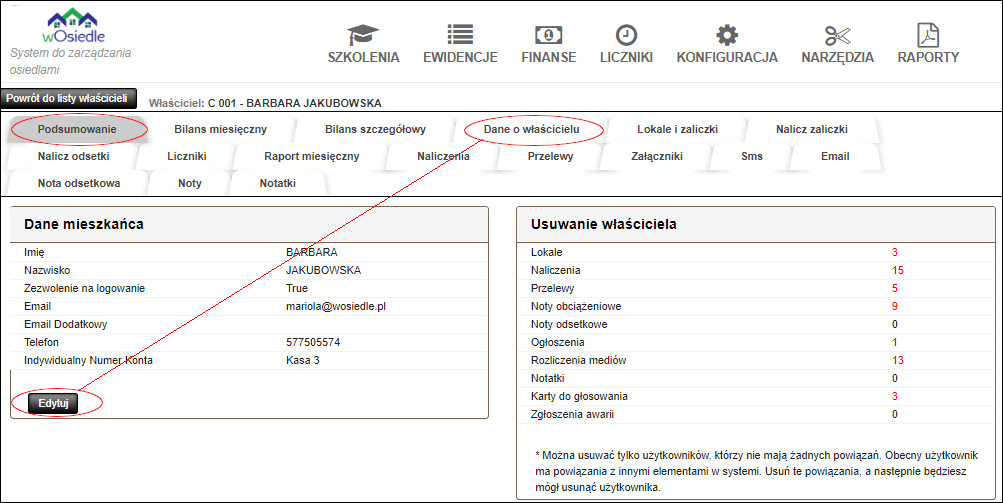The image size is (1003, 503).
Task: Open Notatki tab
Action: (x=277, y=183)
